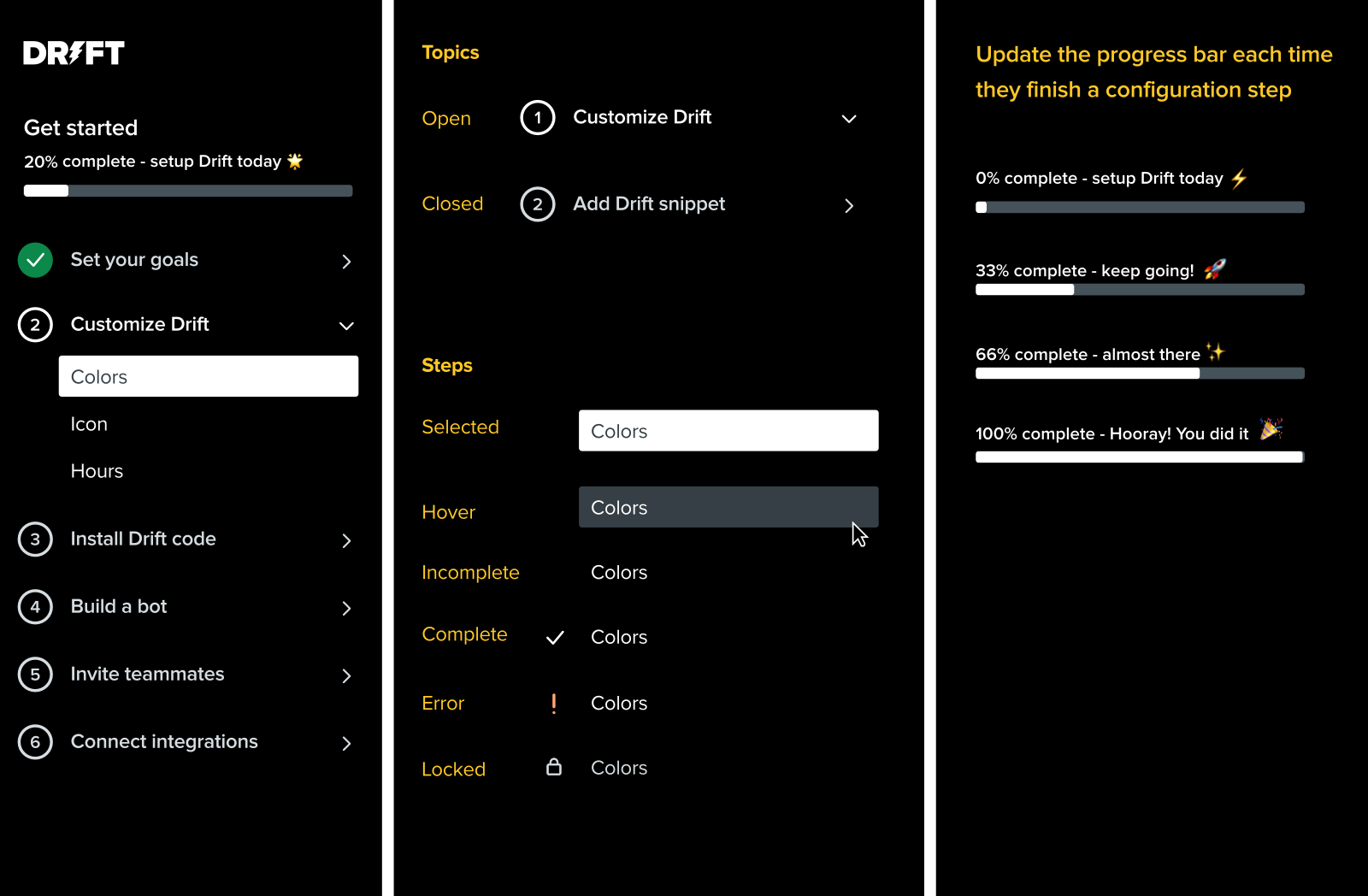Expand the Set your goals step
The width and height of the screenshot is (1368, 896).
[x=346, y=262]
